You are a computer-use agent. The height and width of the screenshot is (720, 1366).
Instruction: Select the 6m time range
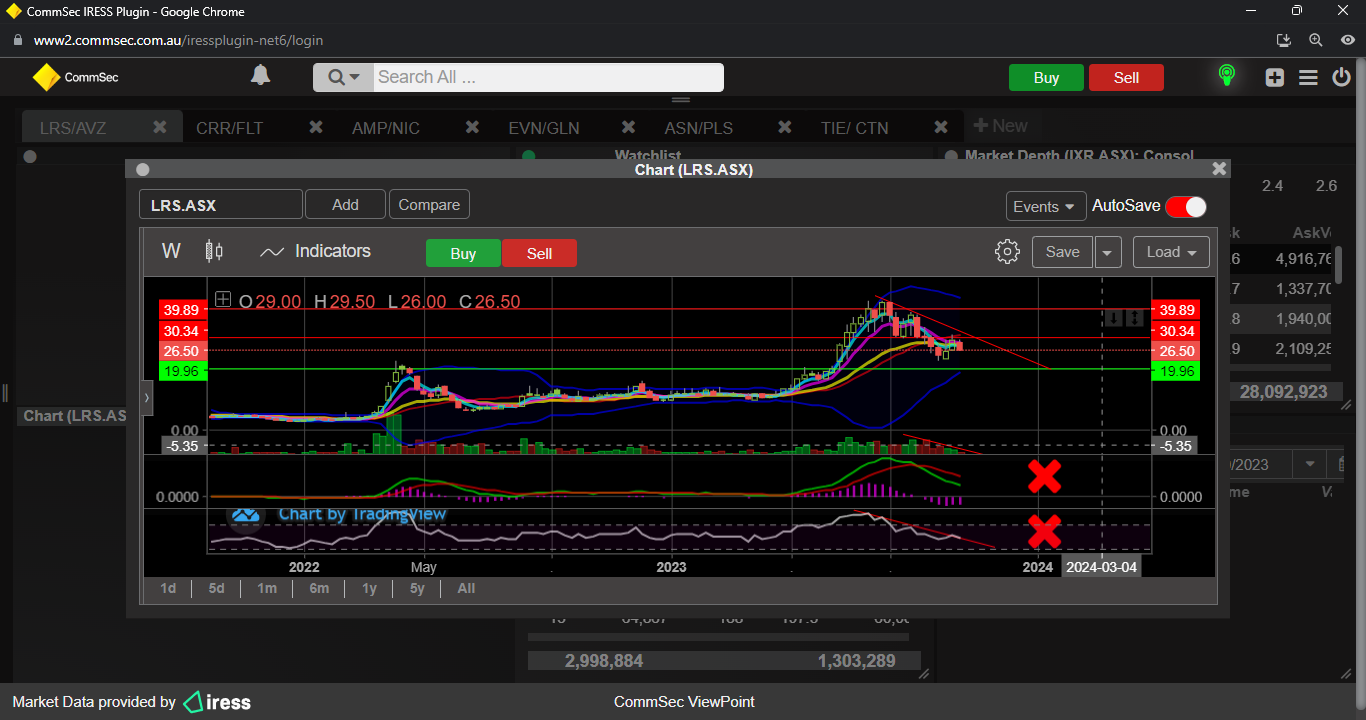pyautogui.click(x=319, y=588)
